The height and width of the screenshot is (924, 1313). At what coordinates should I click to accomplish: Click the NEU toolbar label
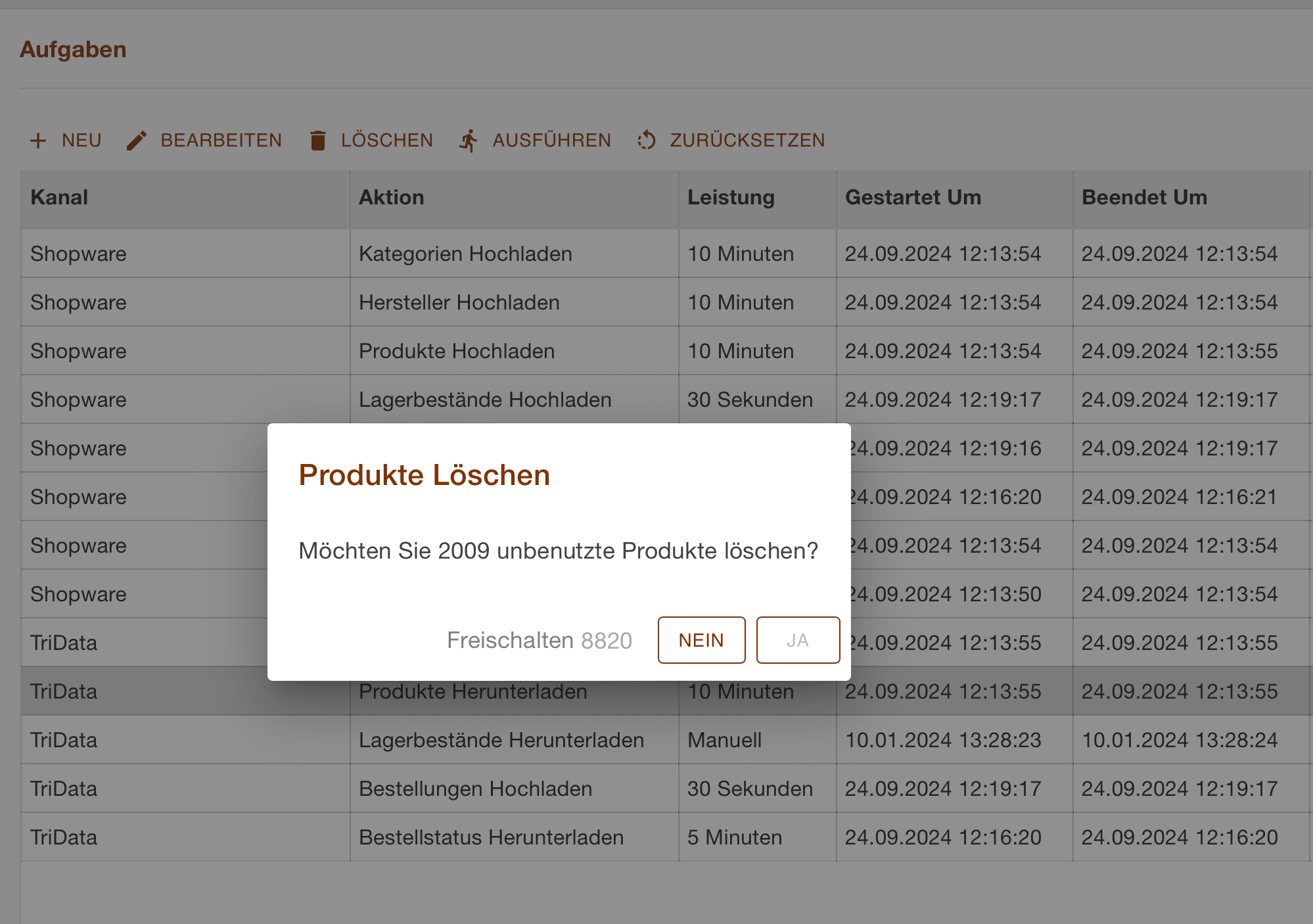click(81, 141)
